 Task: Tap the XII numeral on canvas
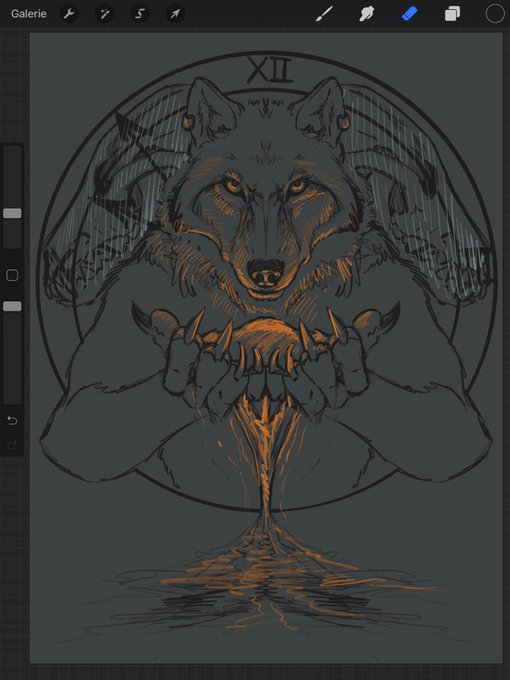[269, 70]
